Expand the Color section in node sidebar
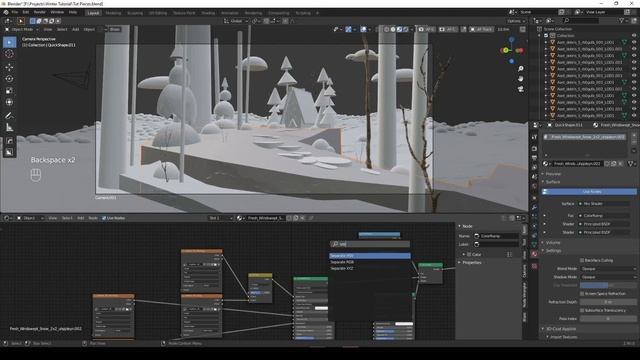The image size is (640, 360). tap(476, 254)
